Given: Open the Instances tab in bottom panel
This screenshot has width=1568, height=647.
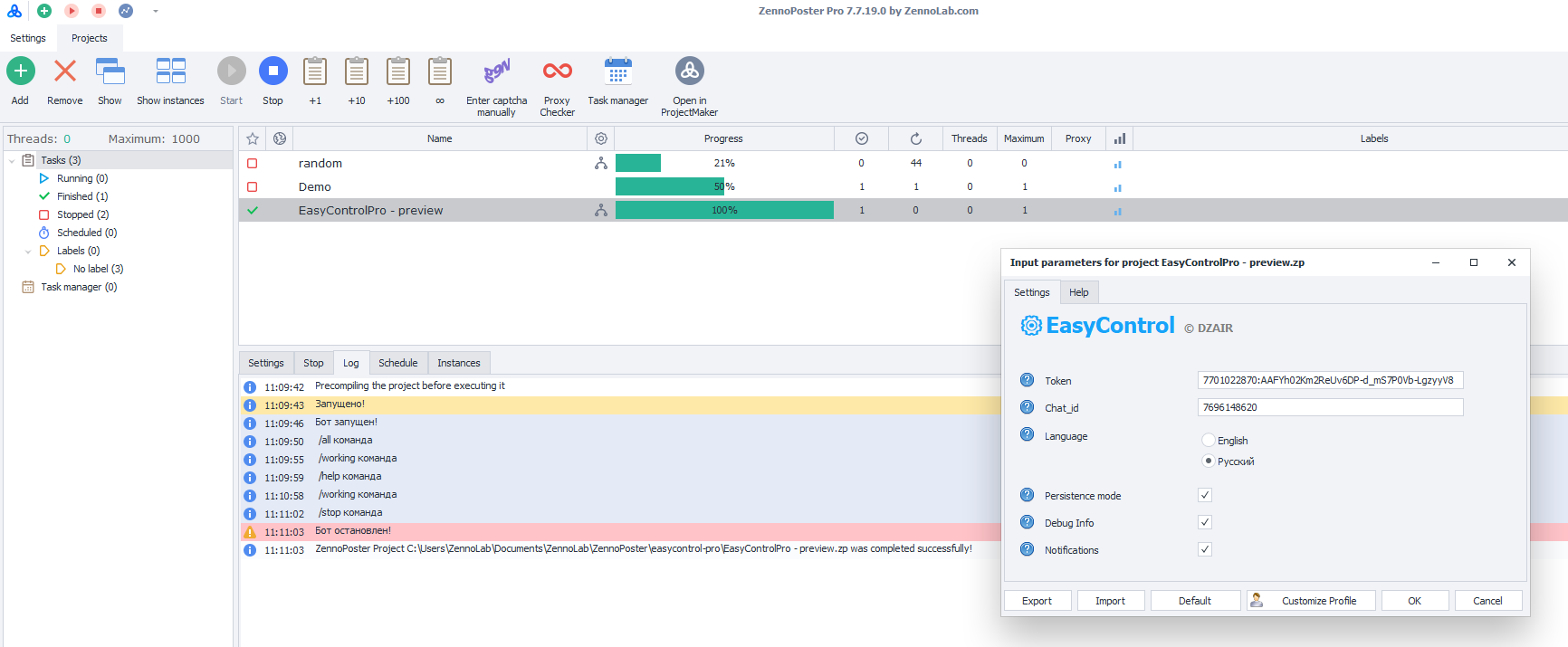Looking at the screenshot, I should (459, 363).
